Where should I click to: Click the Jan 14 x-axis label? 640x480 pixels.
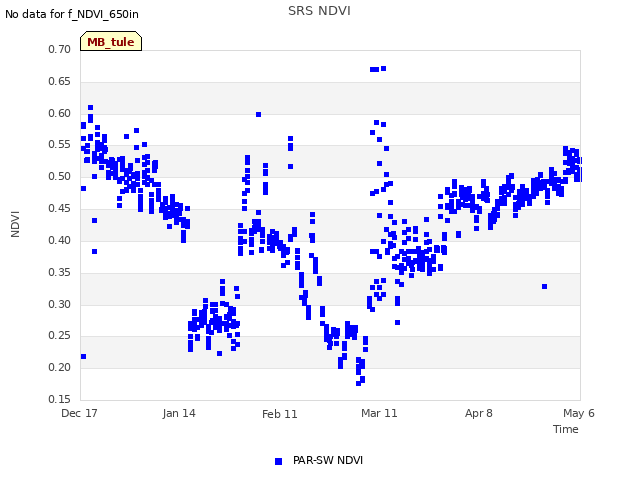(179, 413)
